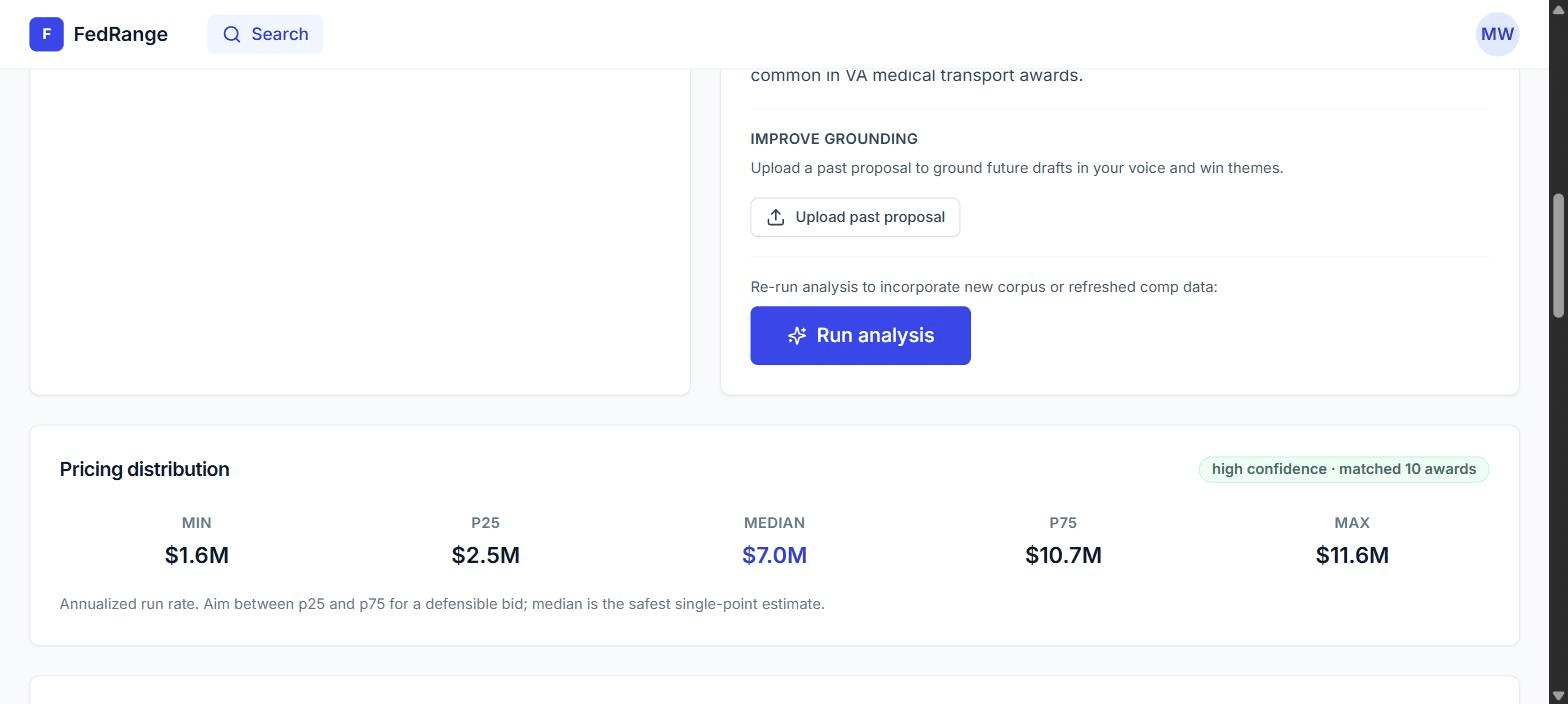Click the magnifier icon in Search
The height and width of the screenshot is (704, 1568).
tap(232, 34)
